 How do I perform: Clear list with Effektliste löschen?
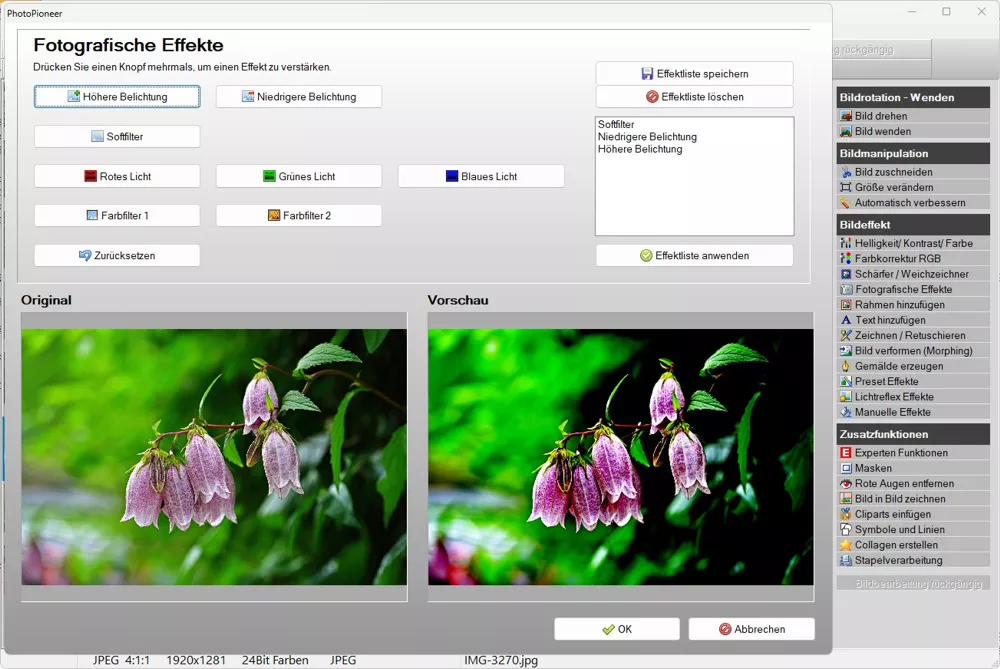(694, 97)
